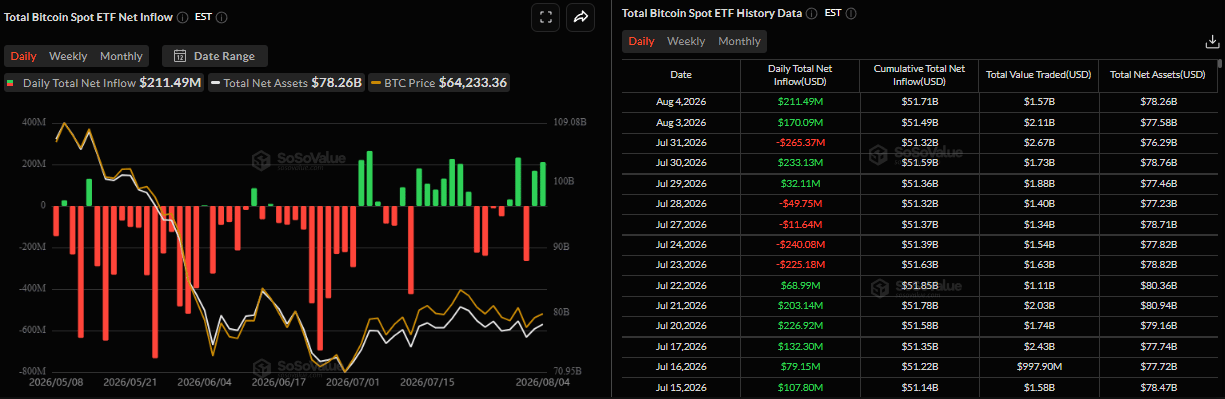Click the $997.90M value traded cell
The height and width of the screenshot is (399, 1225).
tap(1038, 367)
